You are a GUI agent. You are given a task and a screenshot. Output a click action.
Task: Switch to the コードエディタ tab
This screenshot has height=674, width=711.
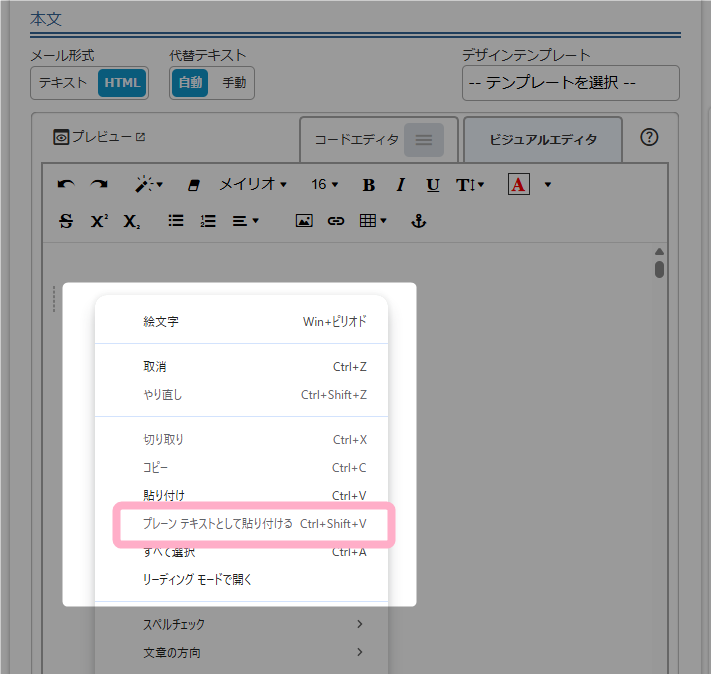coord(357,140)
